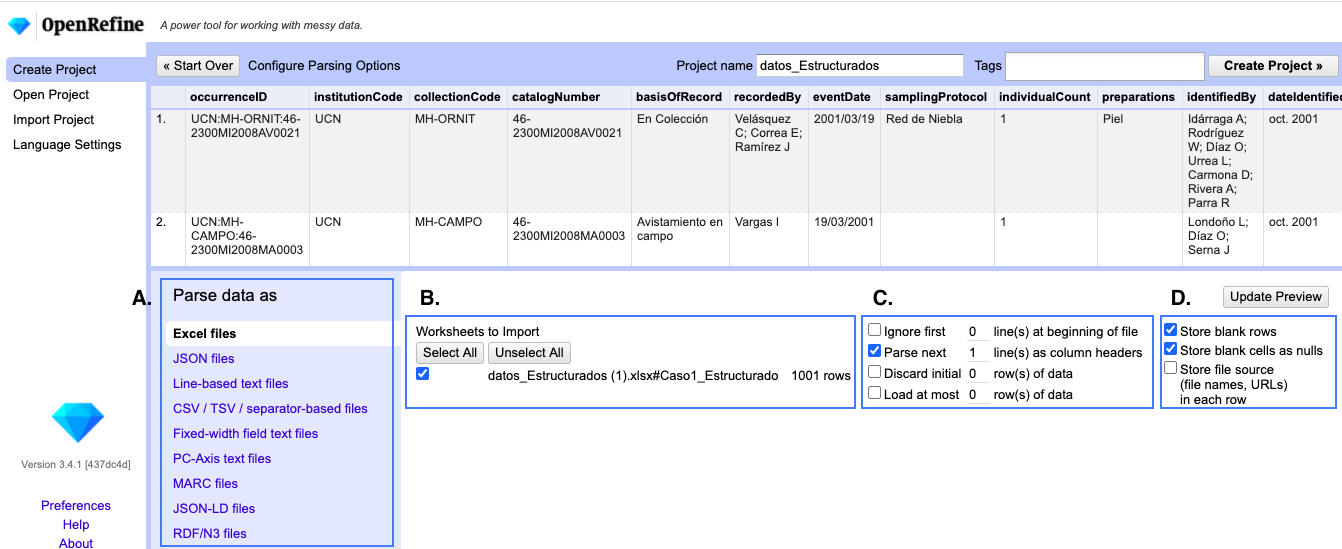The width and height of the screenshot is (1342, 549).
Task: Toggle the Ignore first lines checkbox
Action: [x=875, y=330]
